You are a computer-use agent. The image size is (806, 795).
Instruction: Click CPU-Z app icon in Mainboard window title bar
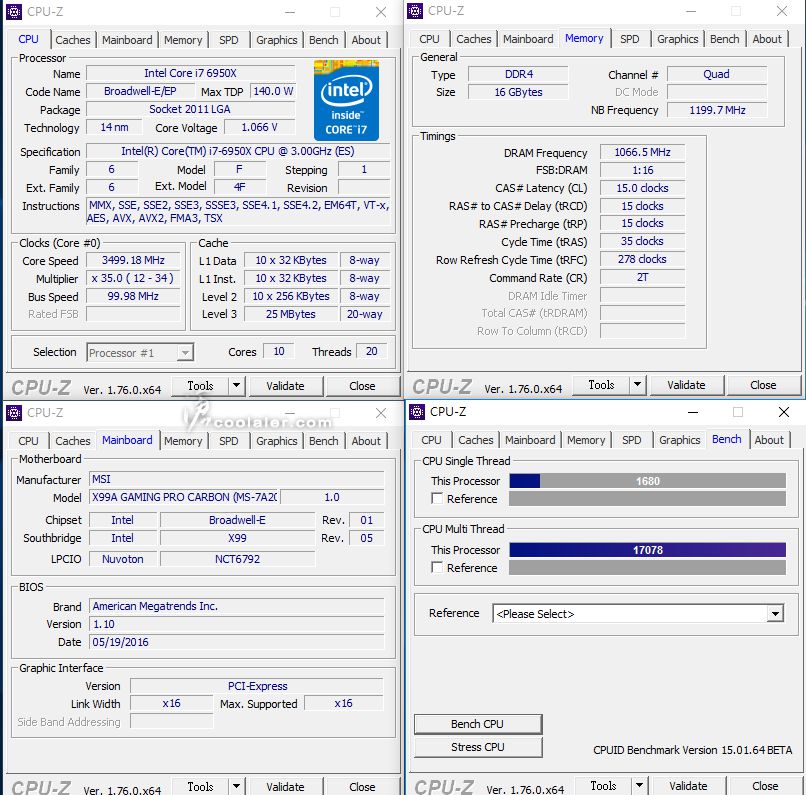pos(14,412)
